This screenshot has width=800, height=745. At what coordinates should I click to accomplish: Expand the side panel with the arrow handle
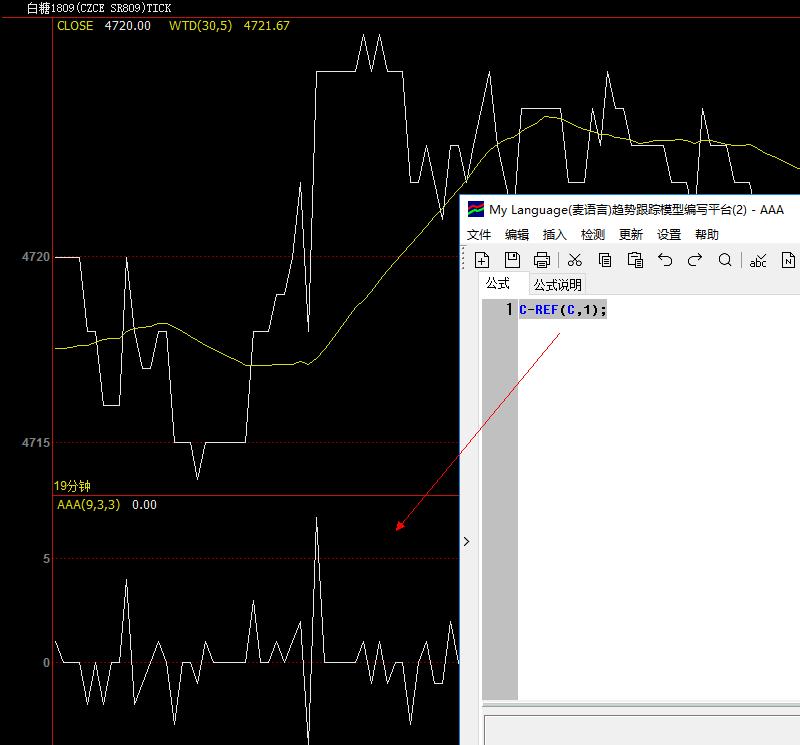[x=466, y=541]
